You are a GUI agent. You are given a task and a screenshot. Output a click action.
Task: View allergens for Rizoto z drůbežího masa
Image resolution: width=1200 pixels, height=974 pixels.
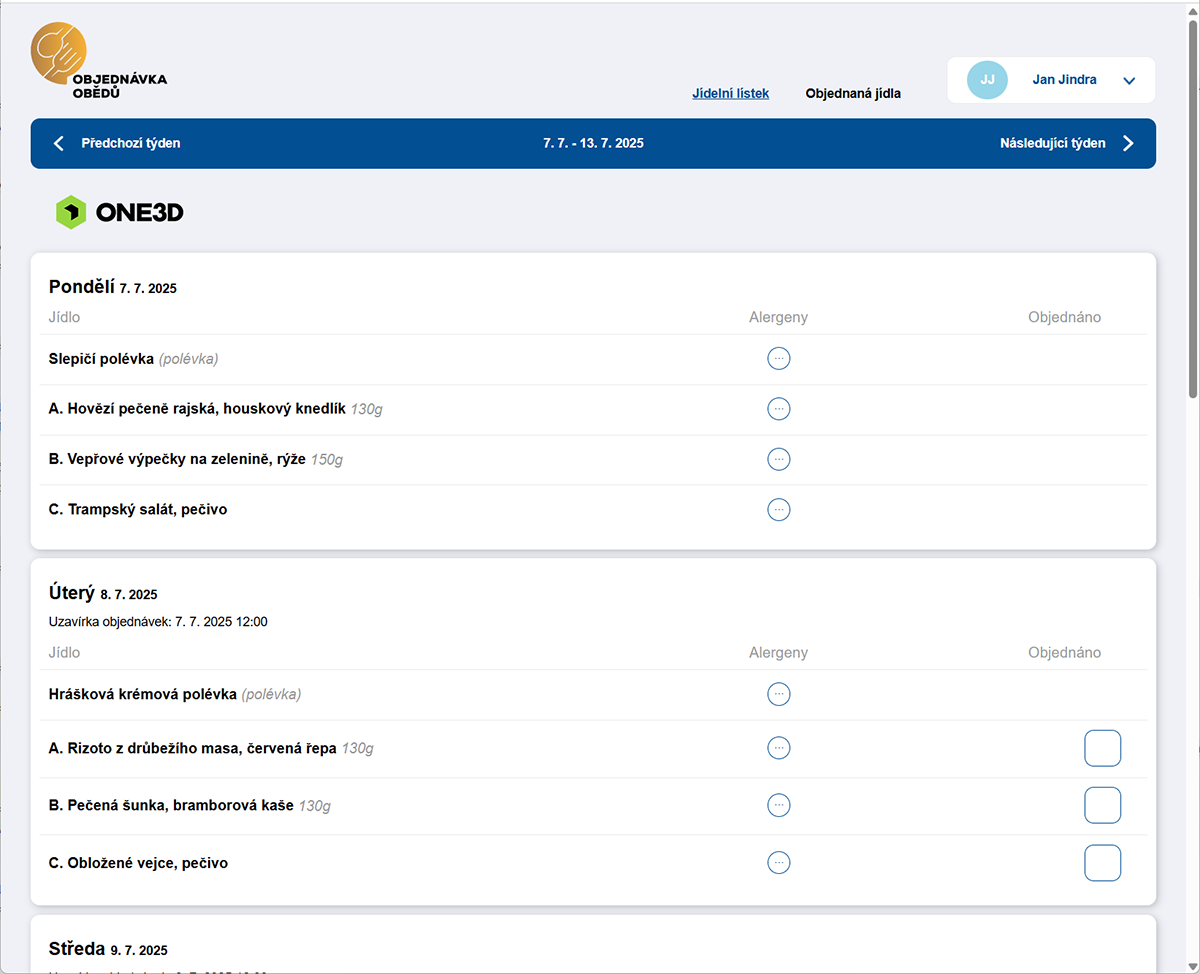coord(778,747)
